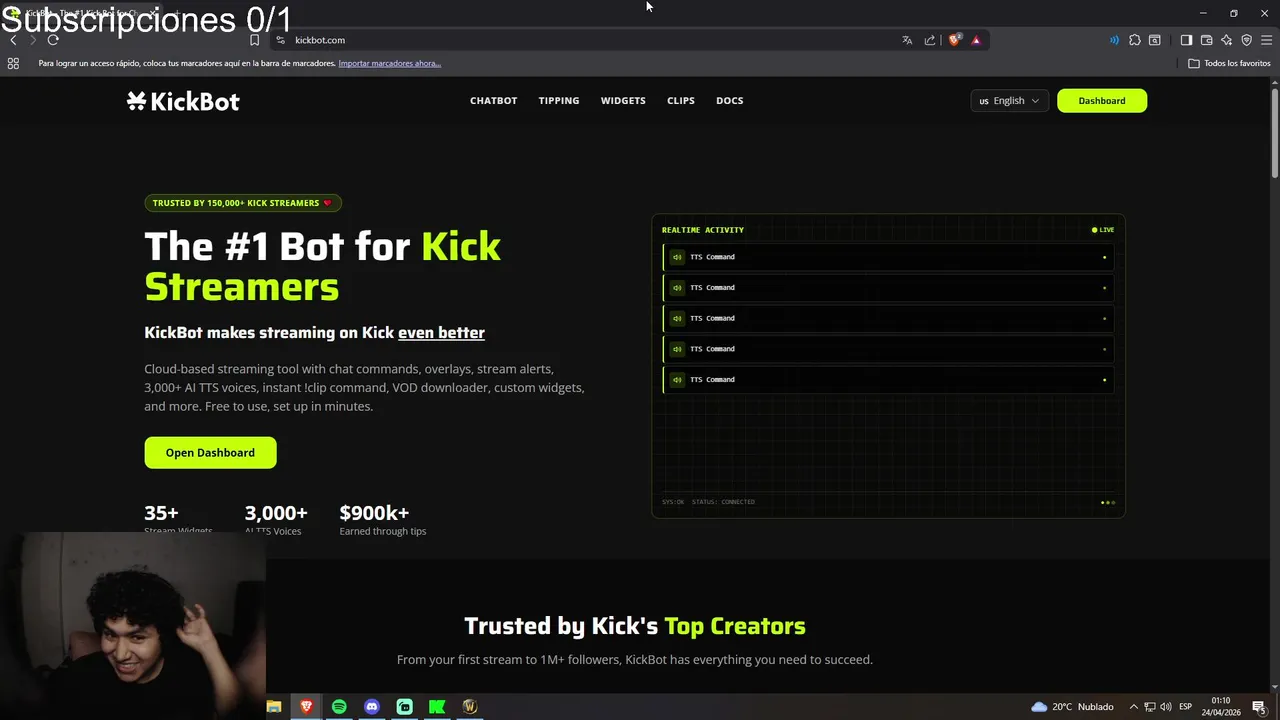Open Spotify from the taskbar
This screenshot has height=720, width=1280.
[339, 706]
